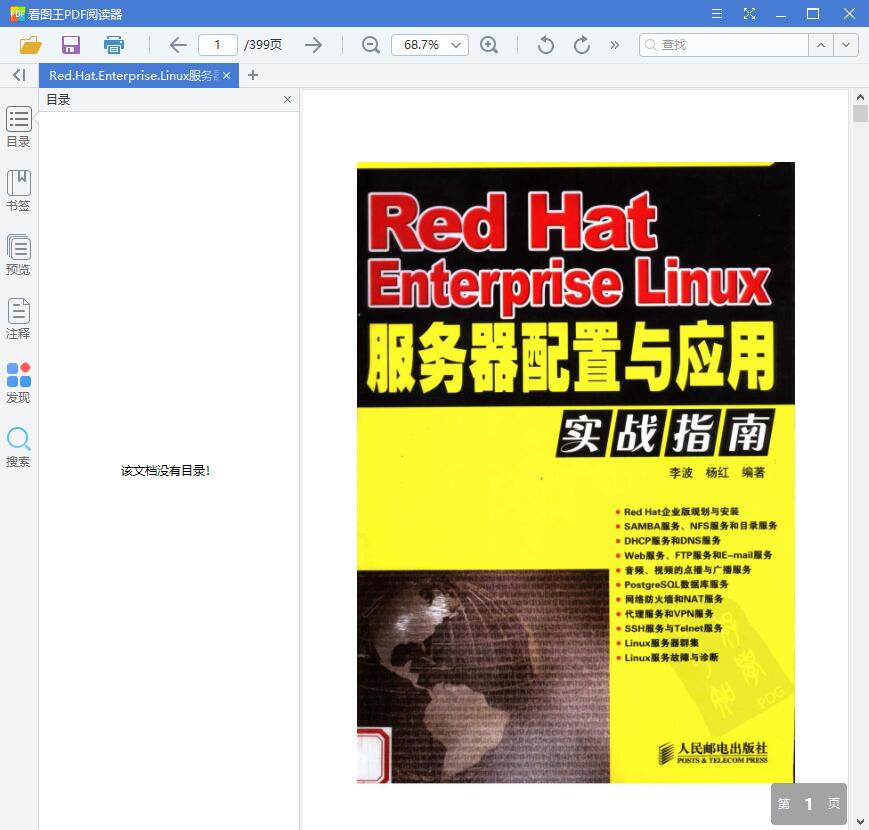Open the 目录 sidebar section
The height and width of the screenshot is (830, 869).
18,127
